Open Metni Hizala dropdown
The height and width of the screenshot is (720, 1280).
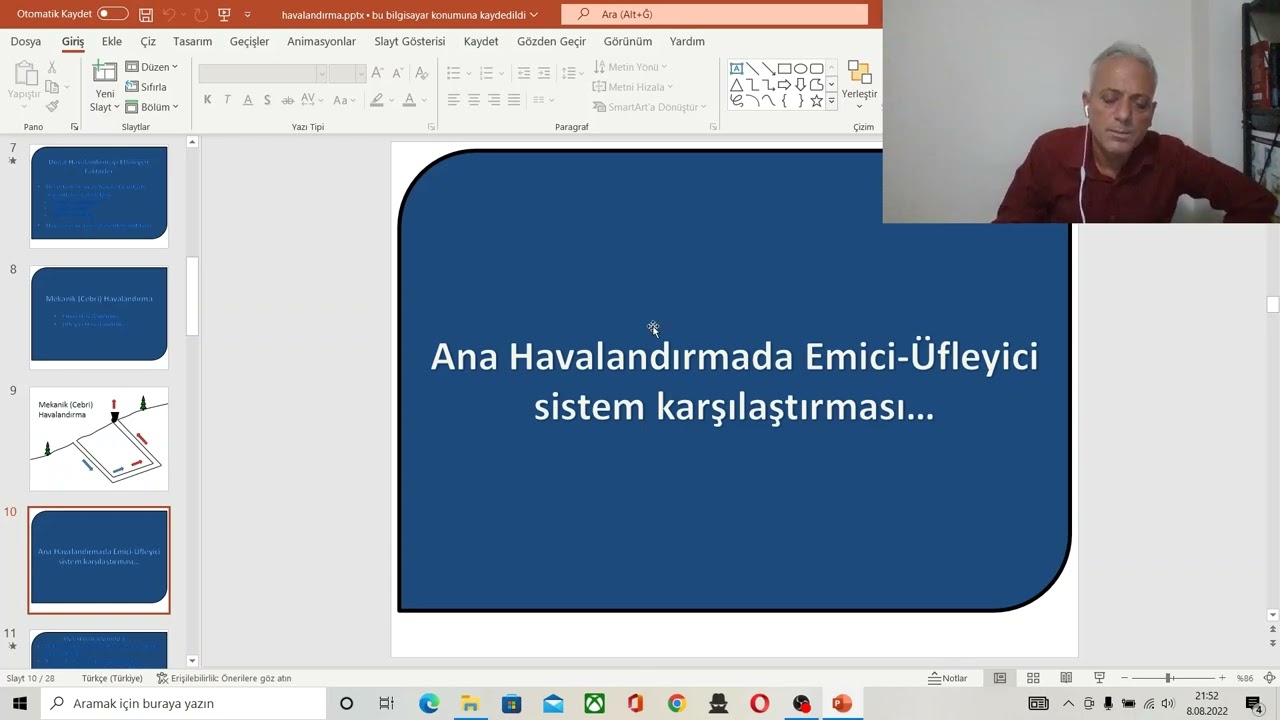[x=633, y=87]
